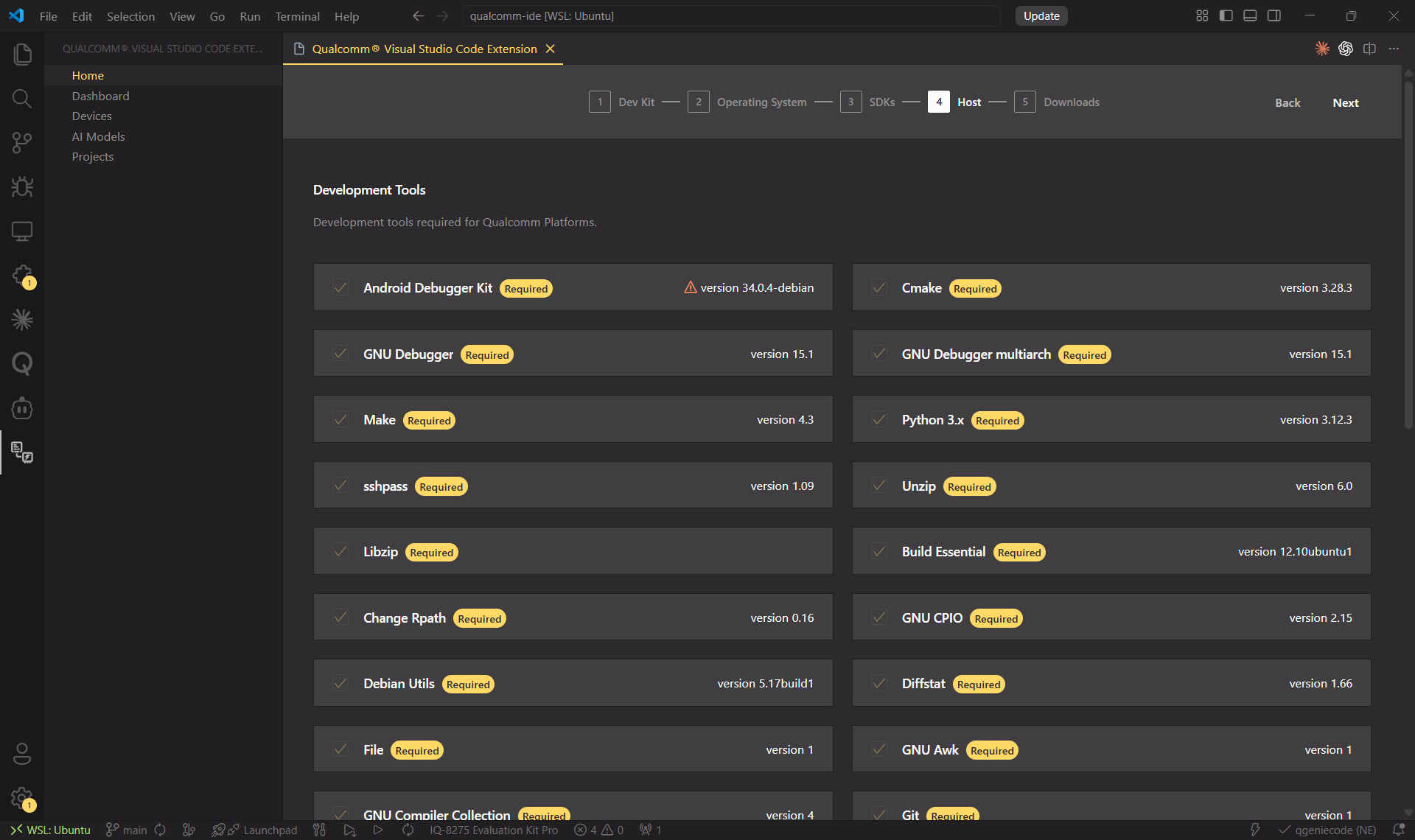Image resolution: width=1415 pixels, height=840 pixels.
Task: Click the ChatGPT icon in editor toolbar
Action: pos(1346,49)
